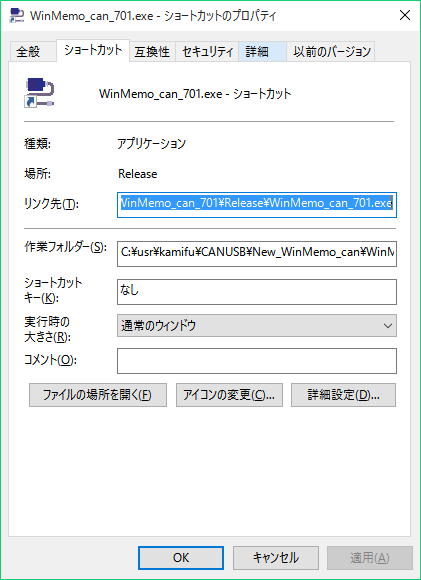The image size is (421, 580).
Task: Click the ファイルの場所を開く button
Action: (x=98, y=395)
